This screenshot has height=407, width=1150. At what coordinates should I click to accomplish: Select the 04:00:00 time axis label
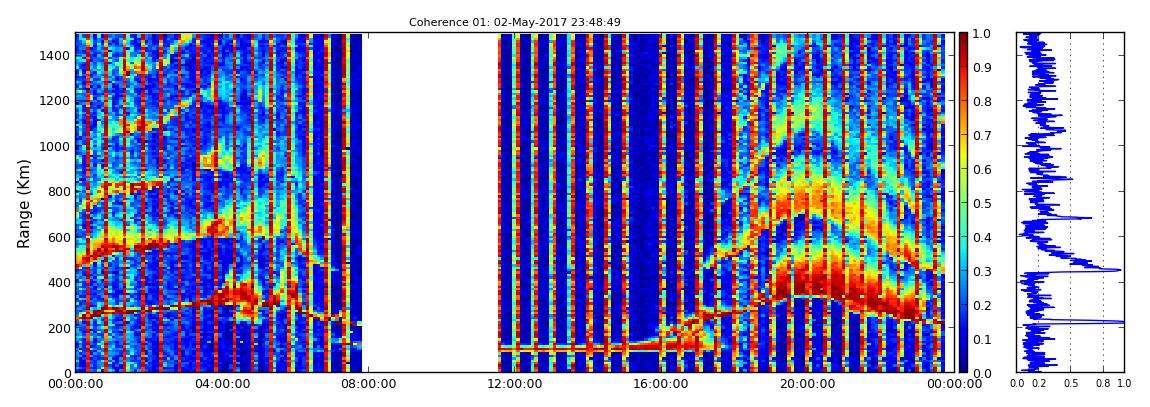pos(220,384)
